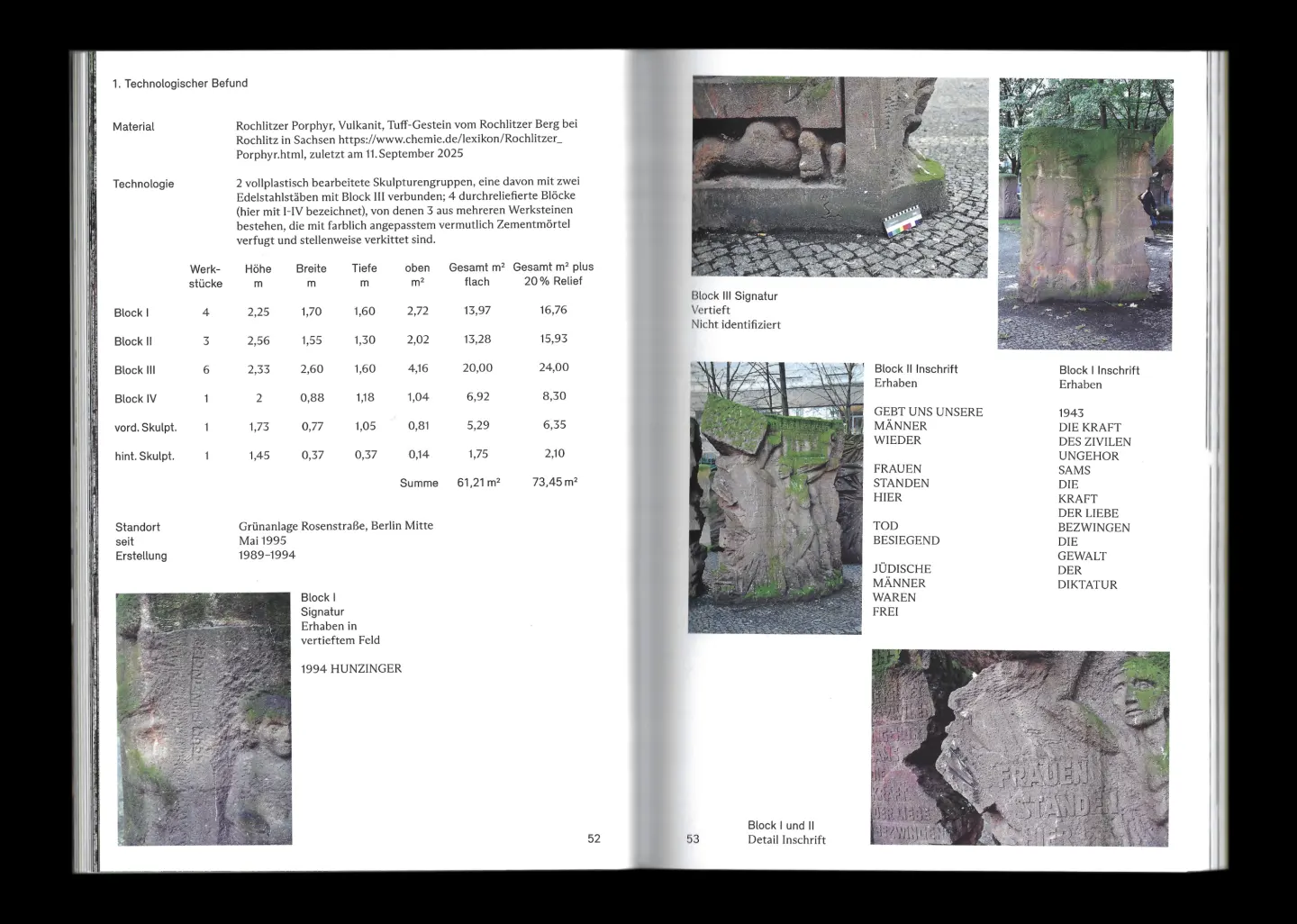Select the mossy Block II inscription photo
Image resolution: width=1297 pixels, height=924 pixels.
pos(775,498)
